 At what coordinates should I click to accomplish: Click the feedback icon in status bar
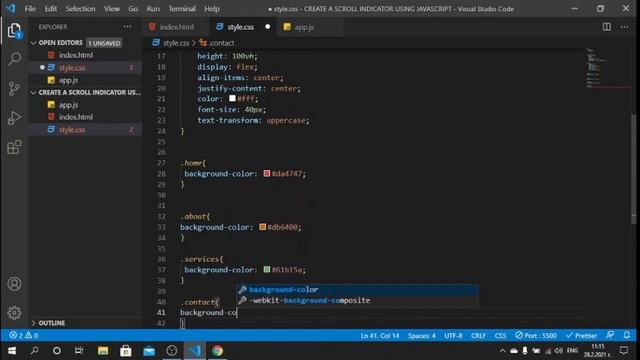(x=610, y=335)
